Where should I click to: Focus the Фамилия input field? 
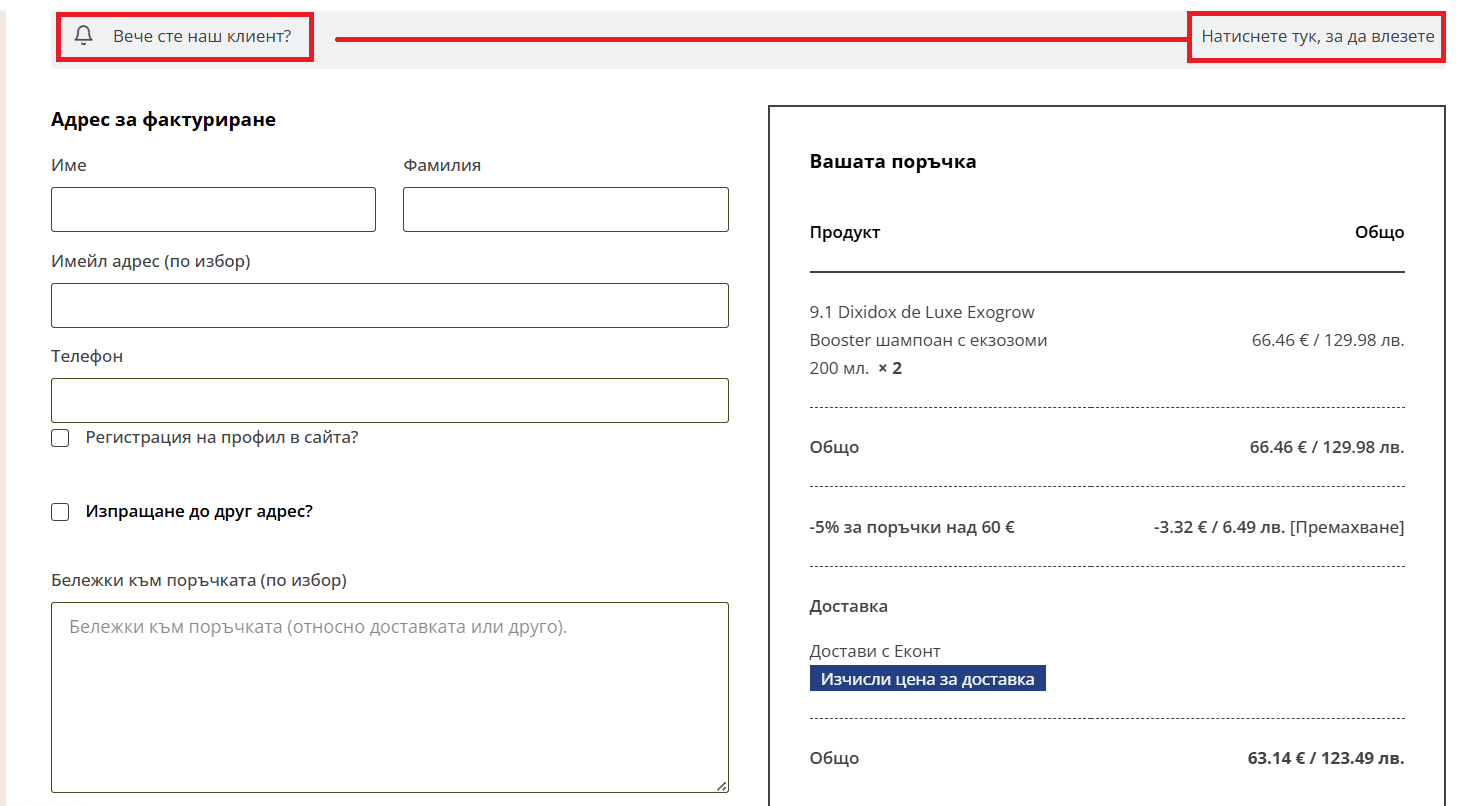point(566,209)
